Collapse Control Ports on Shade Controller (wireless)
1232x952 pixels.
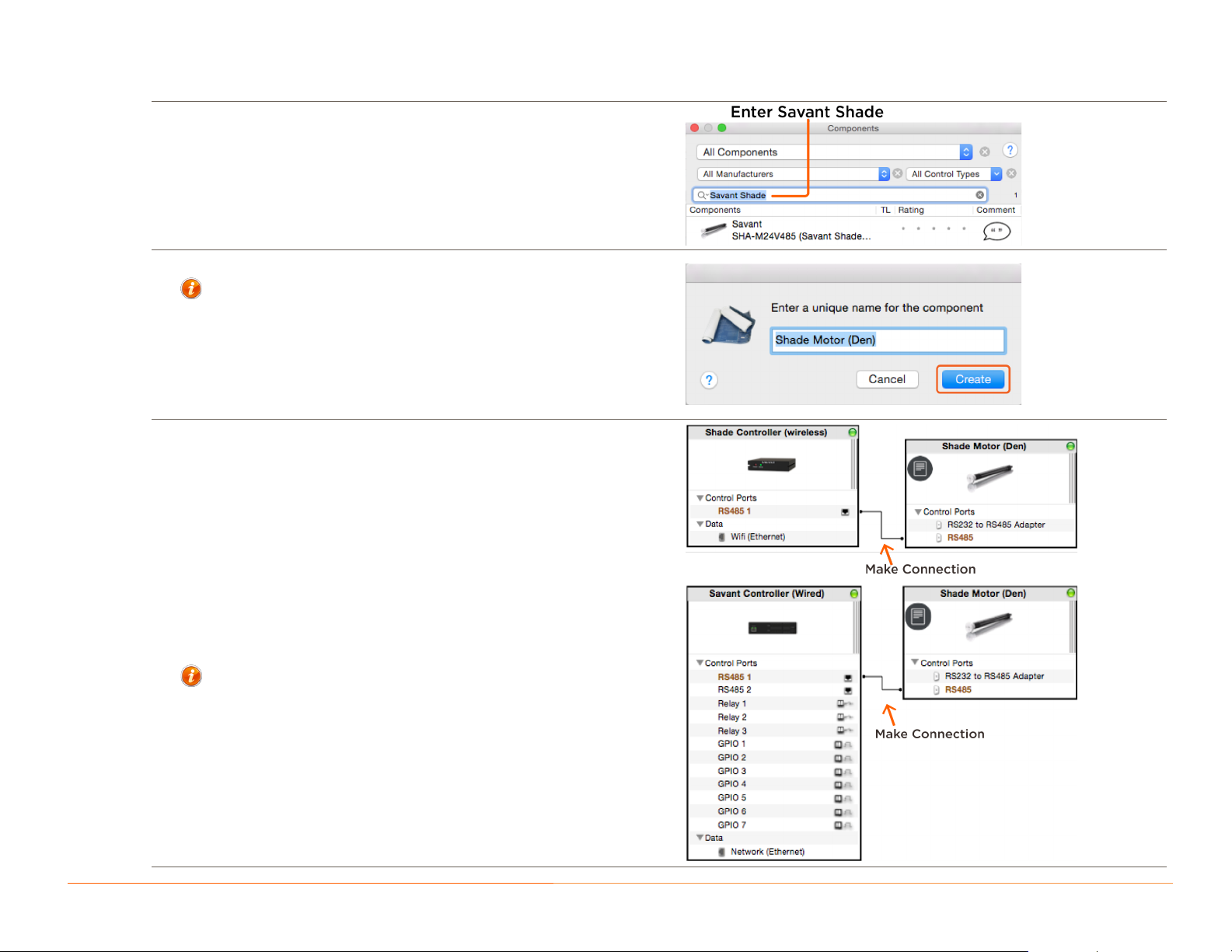[x=700, y=498]
